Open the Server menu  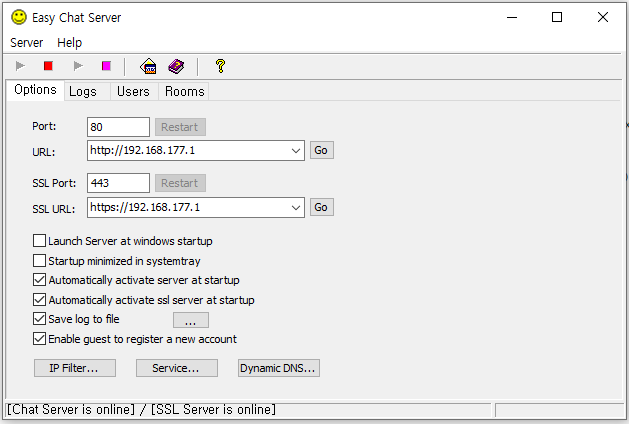26,43
